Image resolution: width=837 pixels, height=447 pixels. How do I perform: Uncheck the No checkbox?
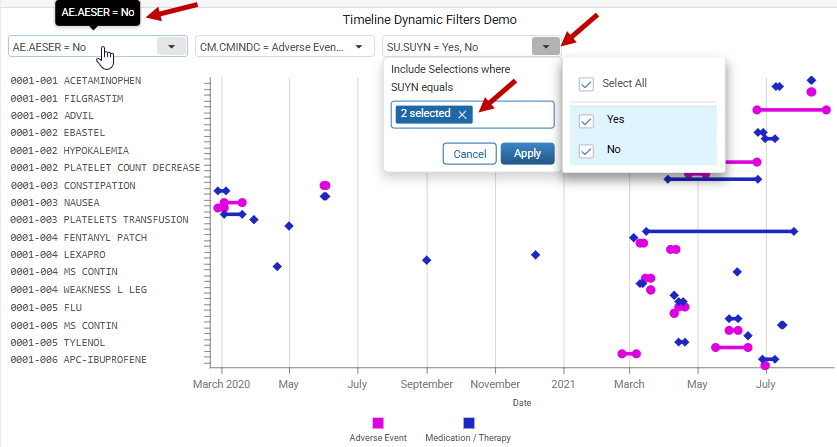pos(586,151)
